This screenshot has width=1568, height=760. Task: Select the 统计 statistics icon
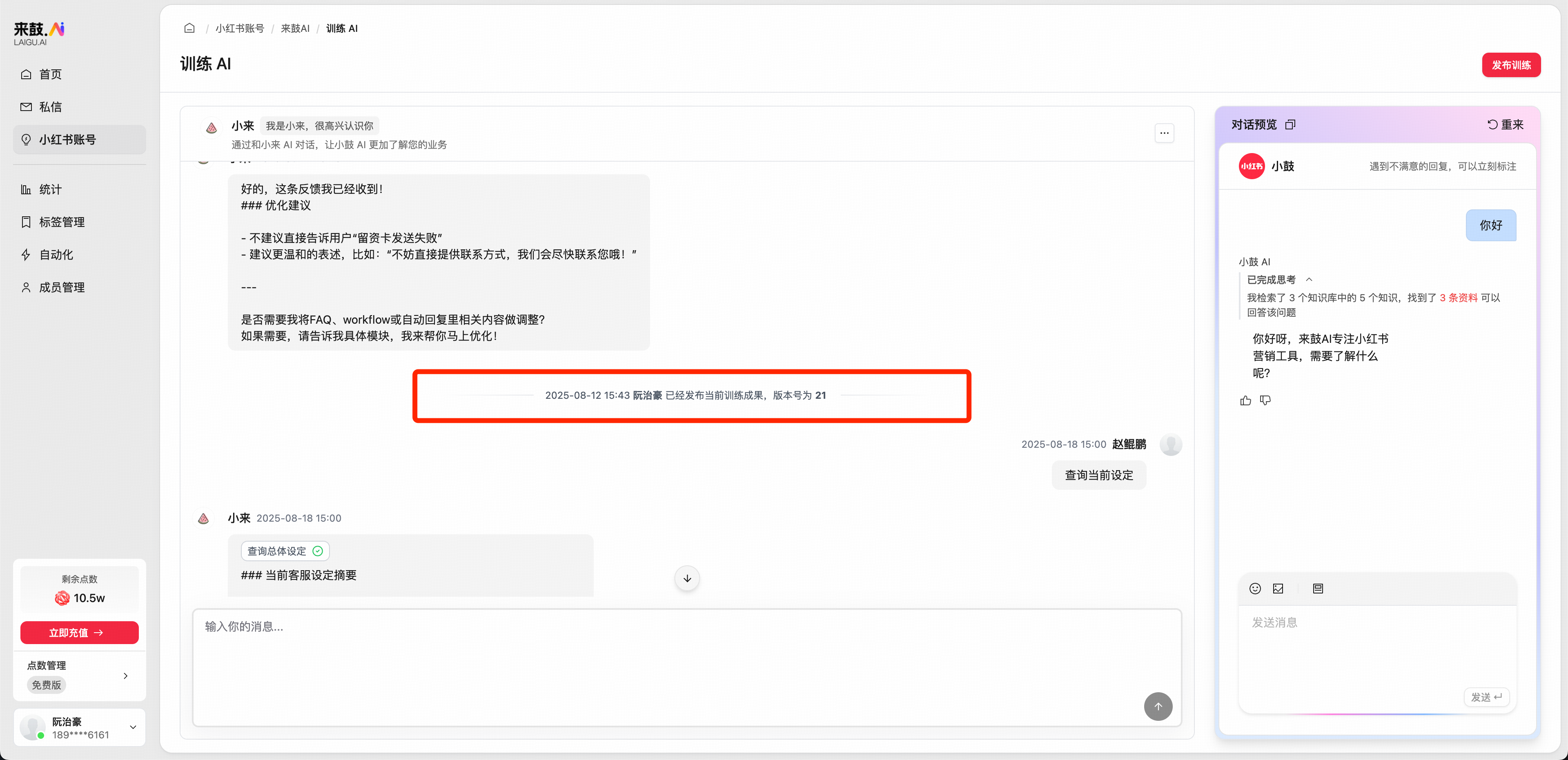(x=26, y=189)
